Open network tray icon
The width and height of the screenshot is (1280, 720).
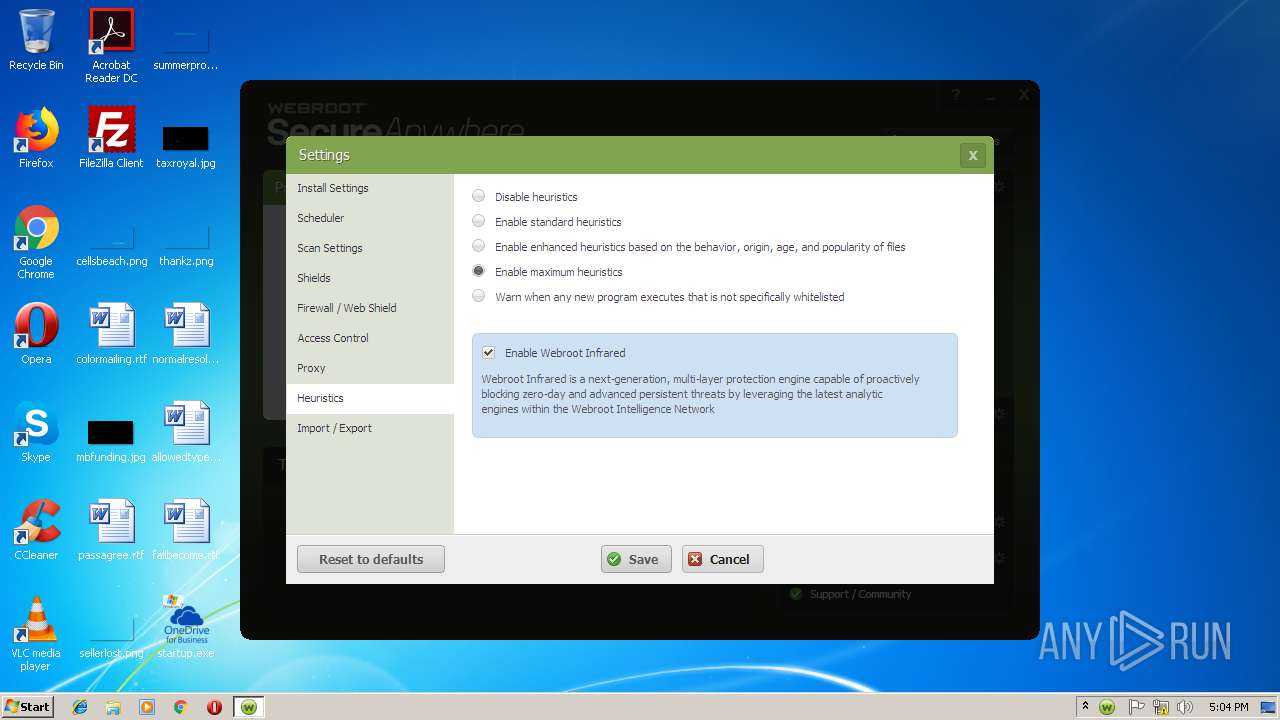1161,707
